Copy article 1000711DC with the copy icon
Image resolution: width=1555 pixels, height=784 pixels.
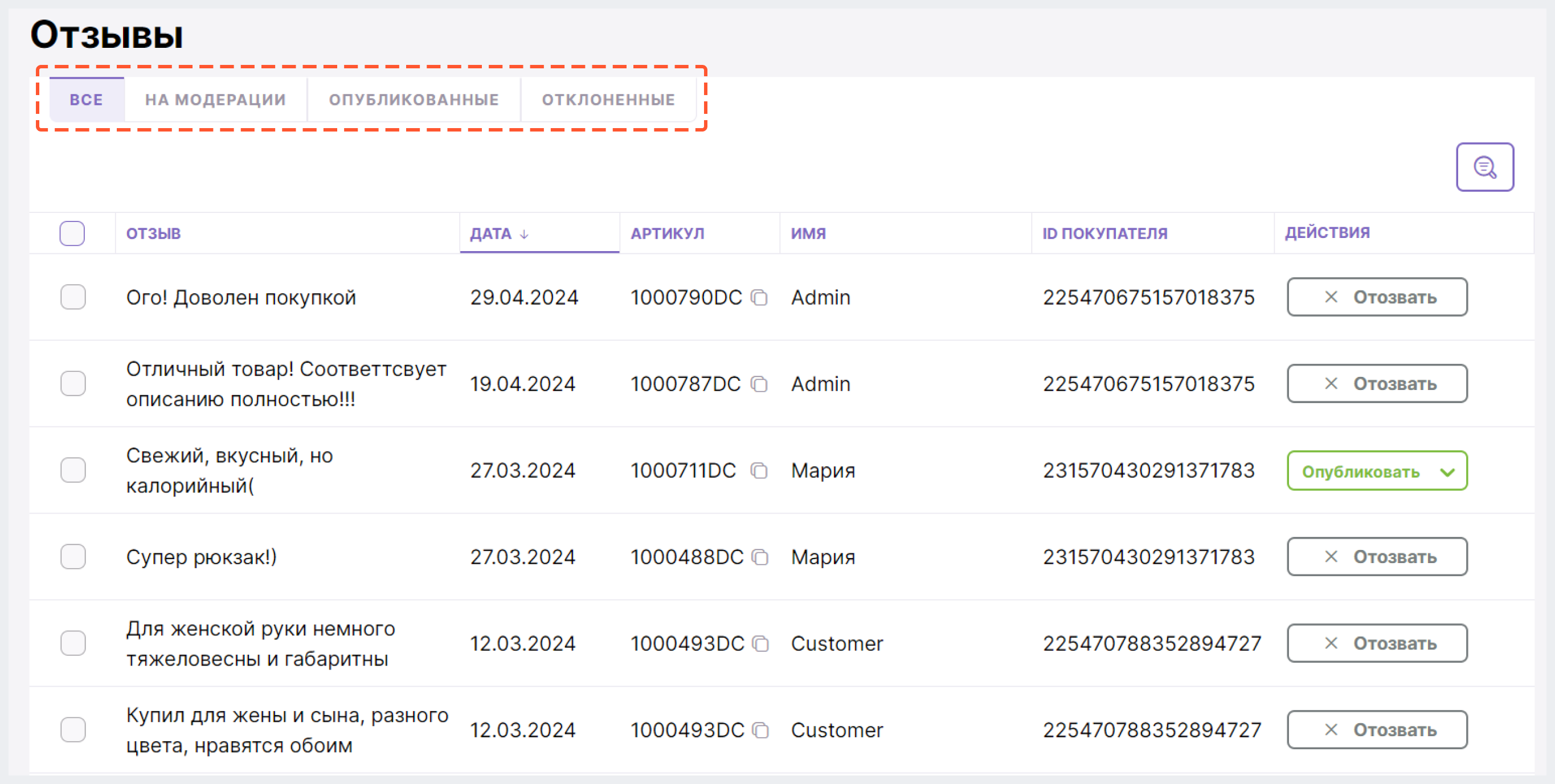(x=759, y=471)
